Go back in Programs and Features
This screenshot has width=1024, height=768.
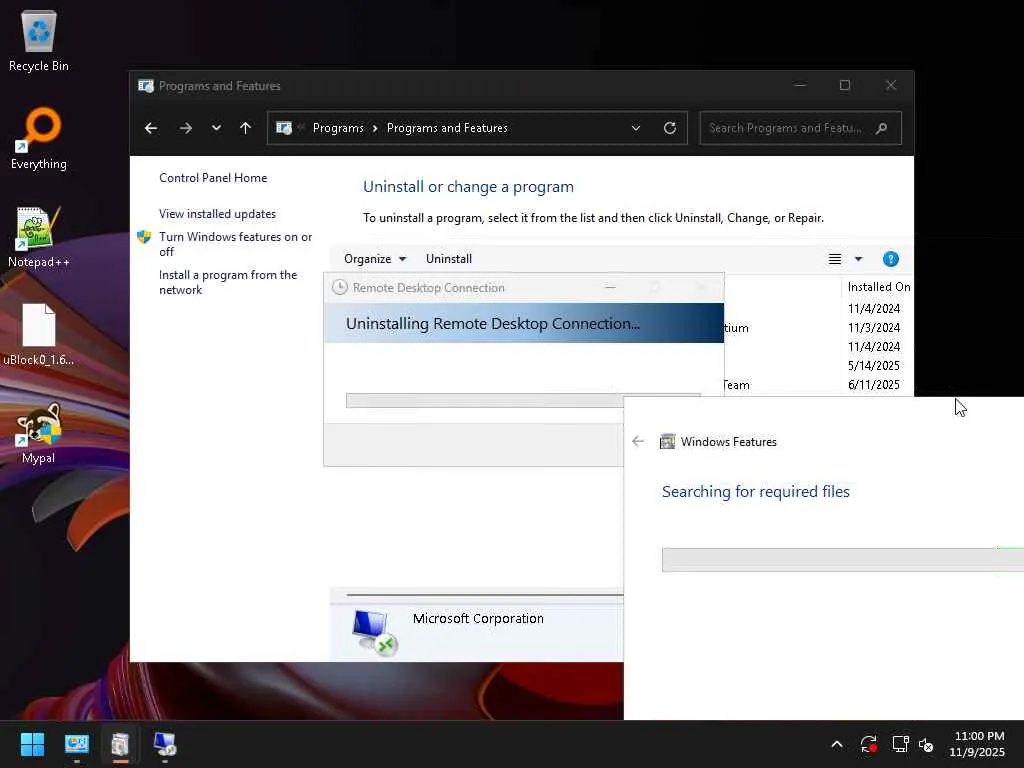151,128
